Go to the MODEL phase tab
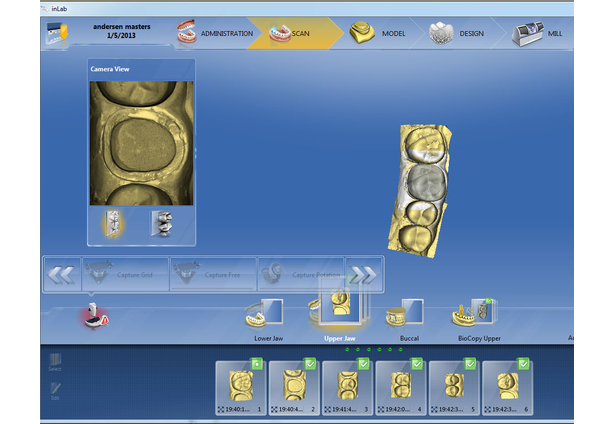Image resolution: width=615 pixels, height=424 pixels. click(x=378, y=33)
